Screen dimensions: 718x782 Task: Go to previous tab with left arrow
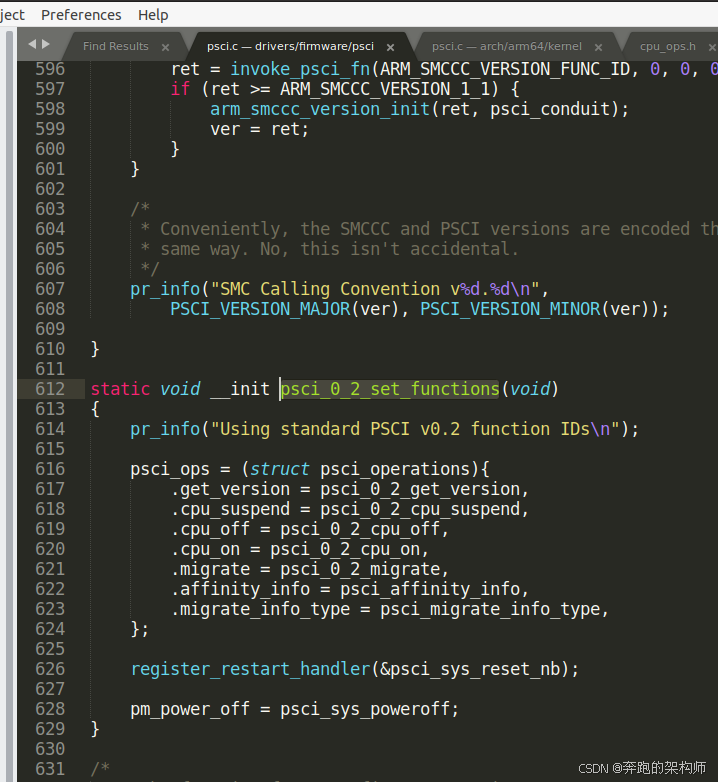click(x=32, y=44)
